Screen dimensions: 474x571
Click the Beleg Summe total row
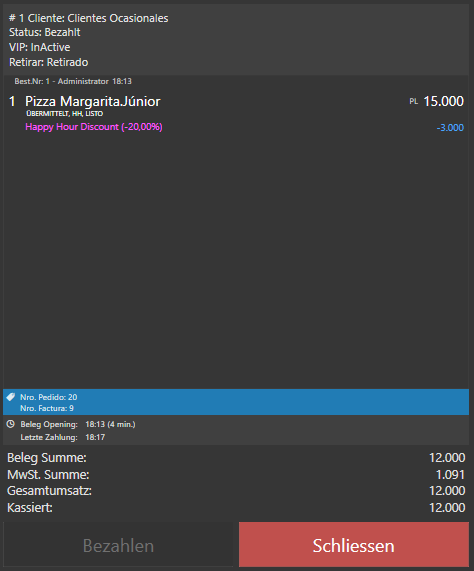click(x=236, y=458)
